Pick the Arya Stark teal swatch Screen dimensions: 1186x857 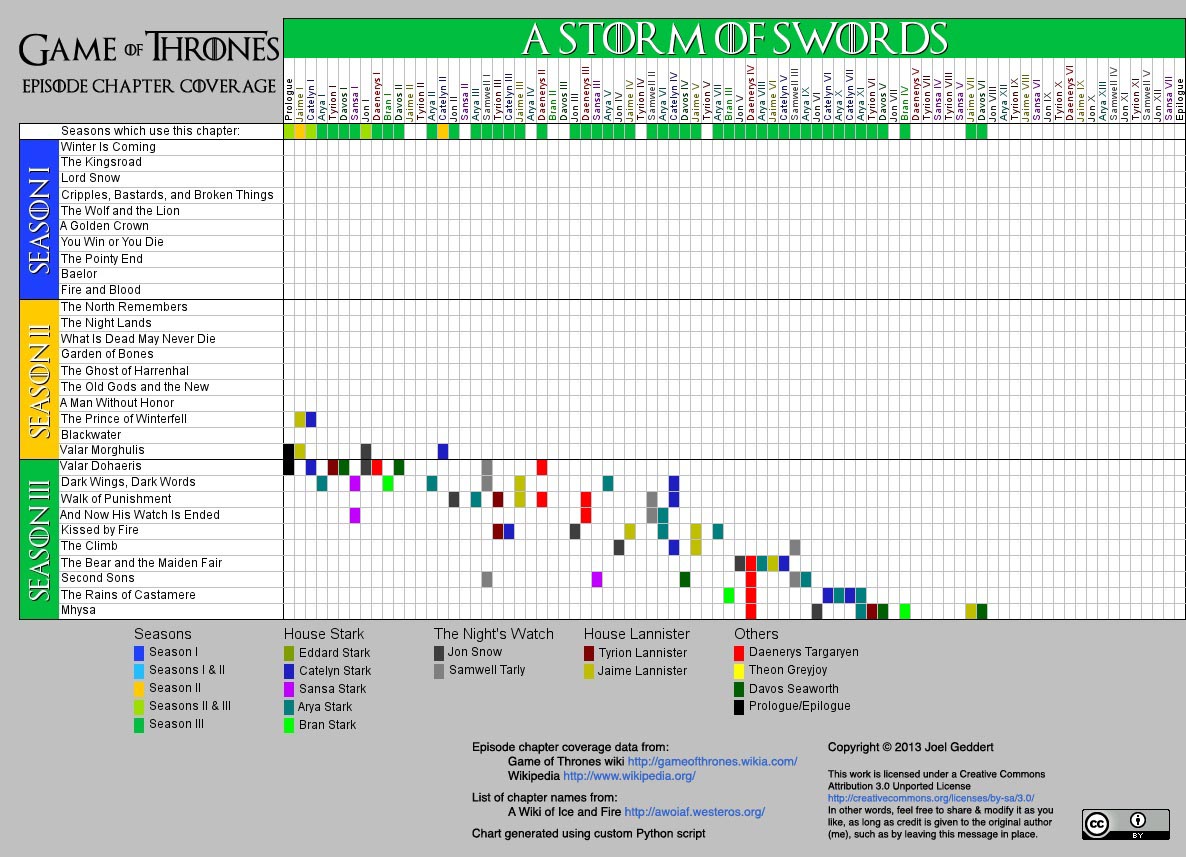[x=289, y=707]
